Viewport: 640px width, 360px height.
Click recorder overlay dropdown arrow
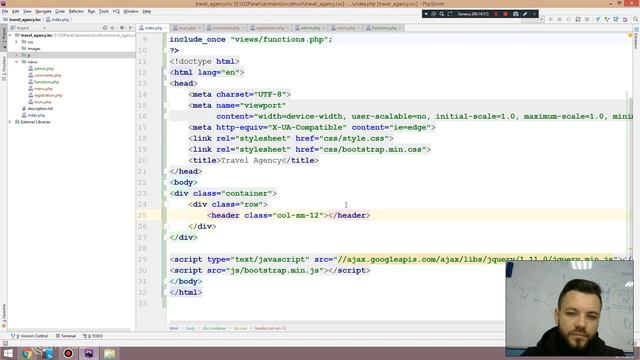426,14
